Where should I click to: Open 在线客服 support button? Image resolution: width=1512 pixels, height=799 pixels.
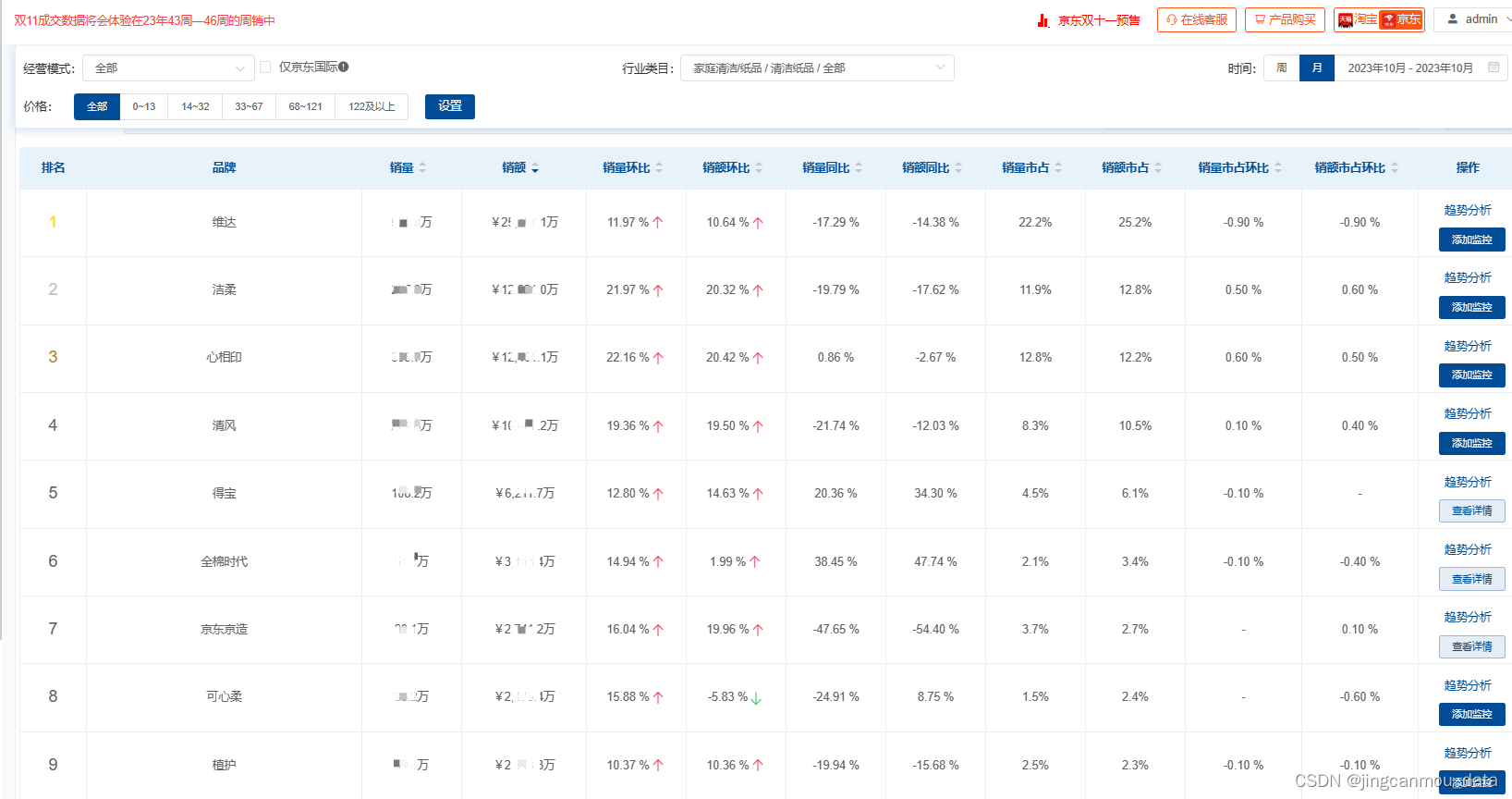[1197, 19]
